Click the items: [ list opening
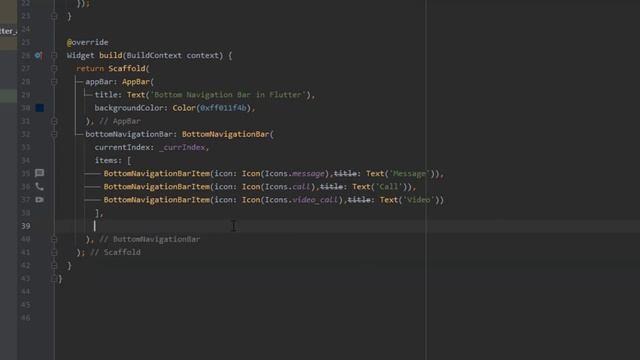This screenshot has width=640, height=360. coord(113,160)
